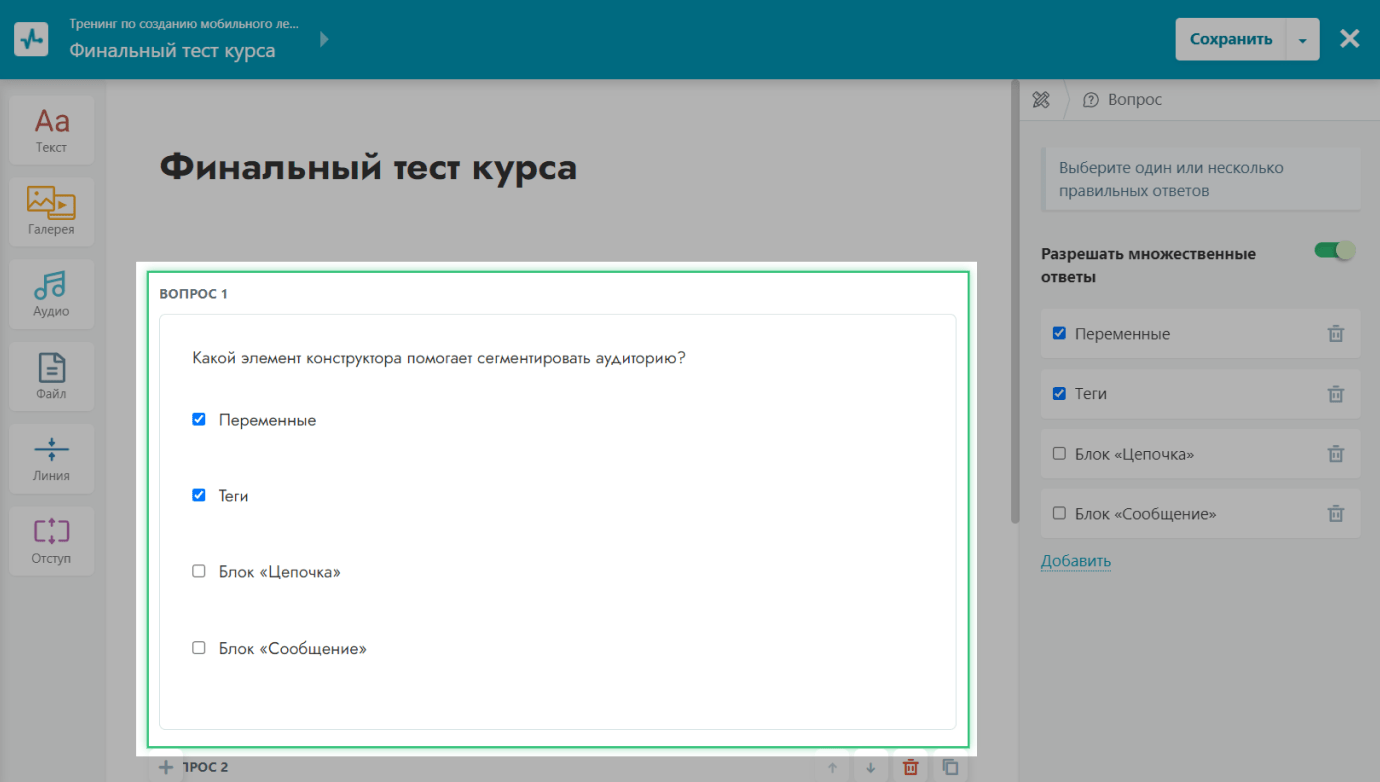The width and height of the screenshot is (1380, 782).
Task: Tick Блок «Цепочка» in question preview
Action: point(198,571)
